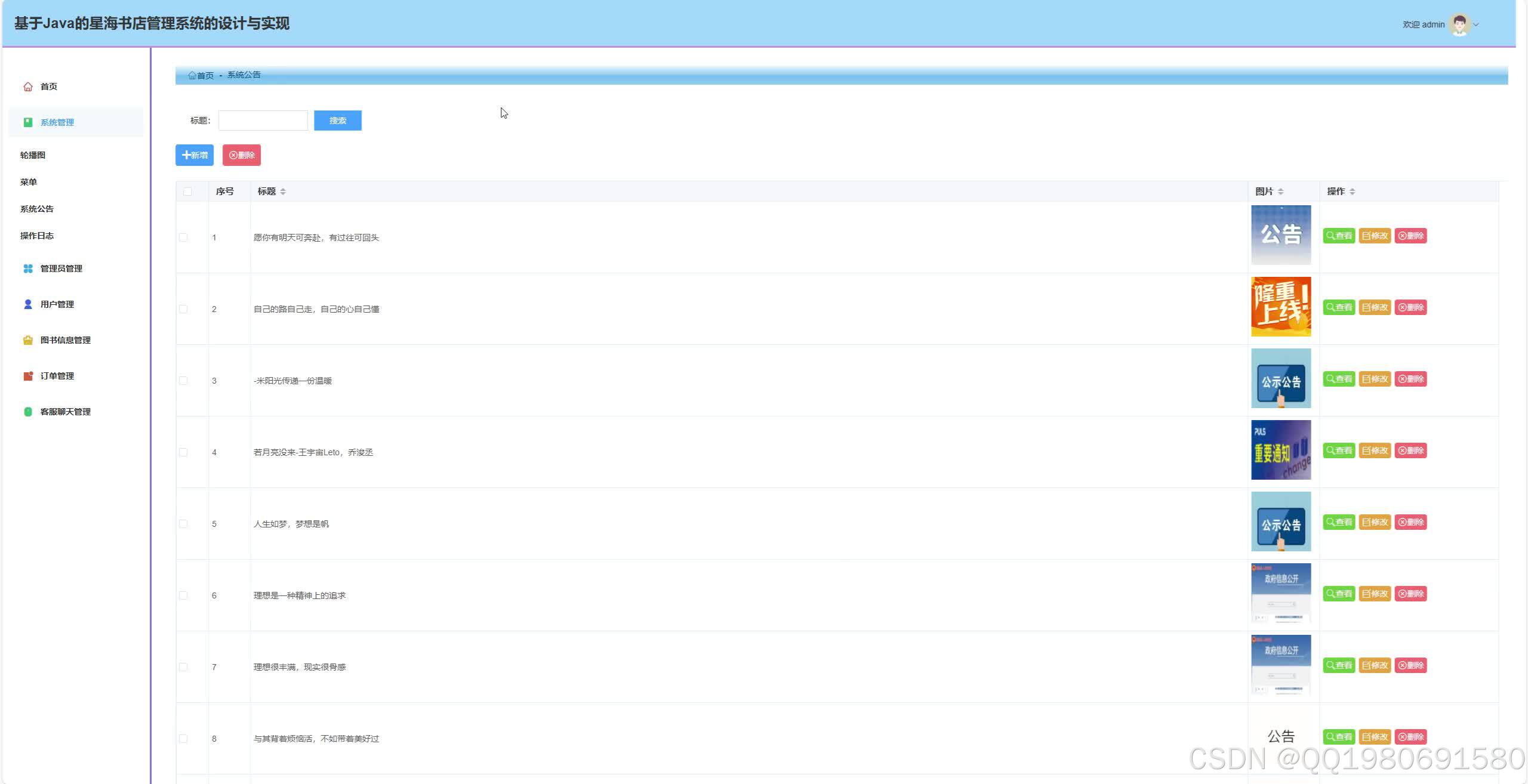
Task: Open admin user dropdown arrow
Action: coord(1476,25)
